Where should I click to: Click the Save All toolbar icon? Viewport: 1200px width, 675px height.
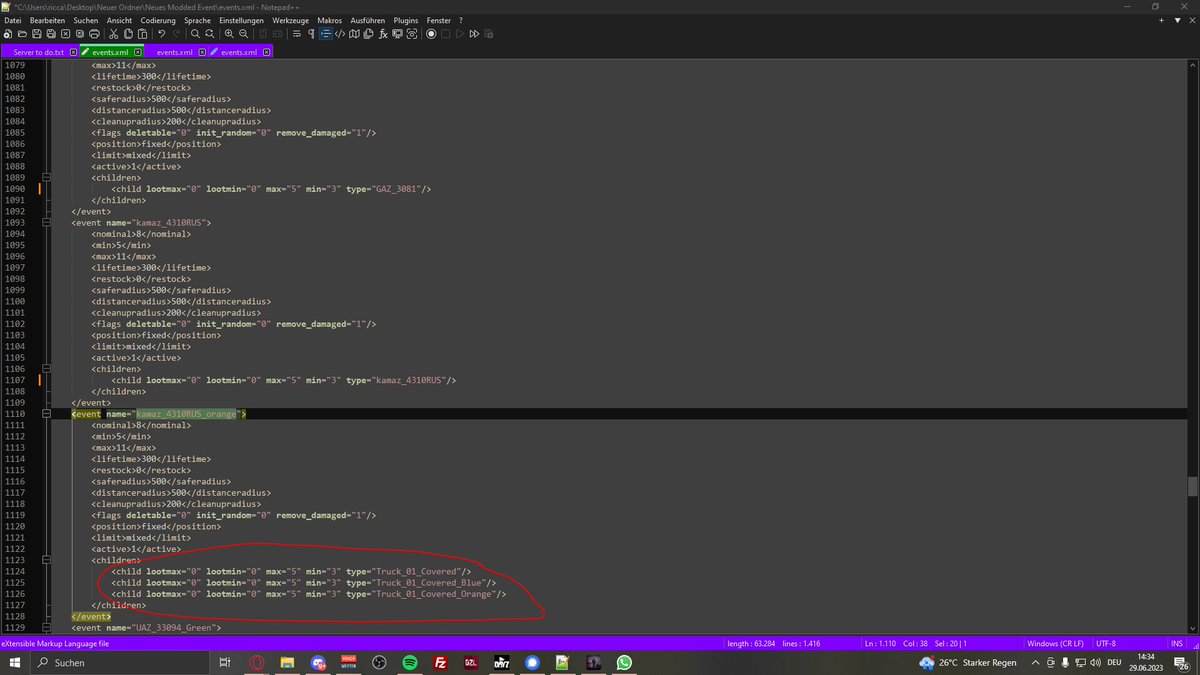pyautogui.click(x=51, y=34)
